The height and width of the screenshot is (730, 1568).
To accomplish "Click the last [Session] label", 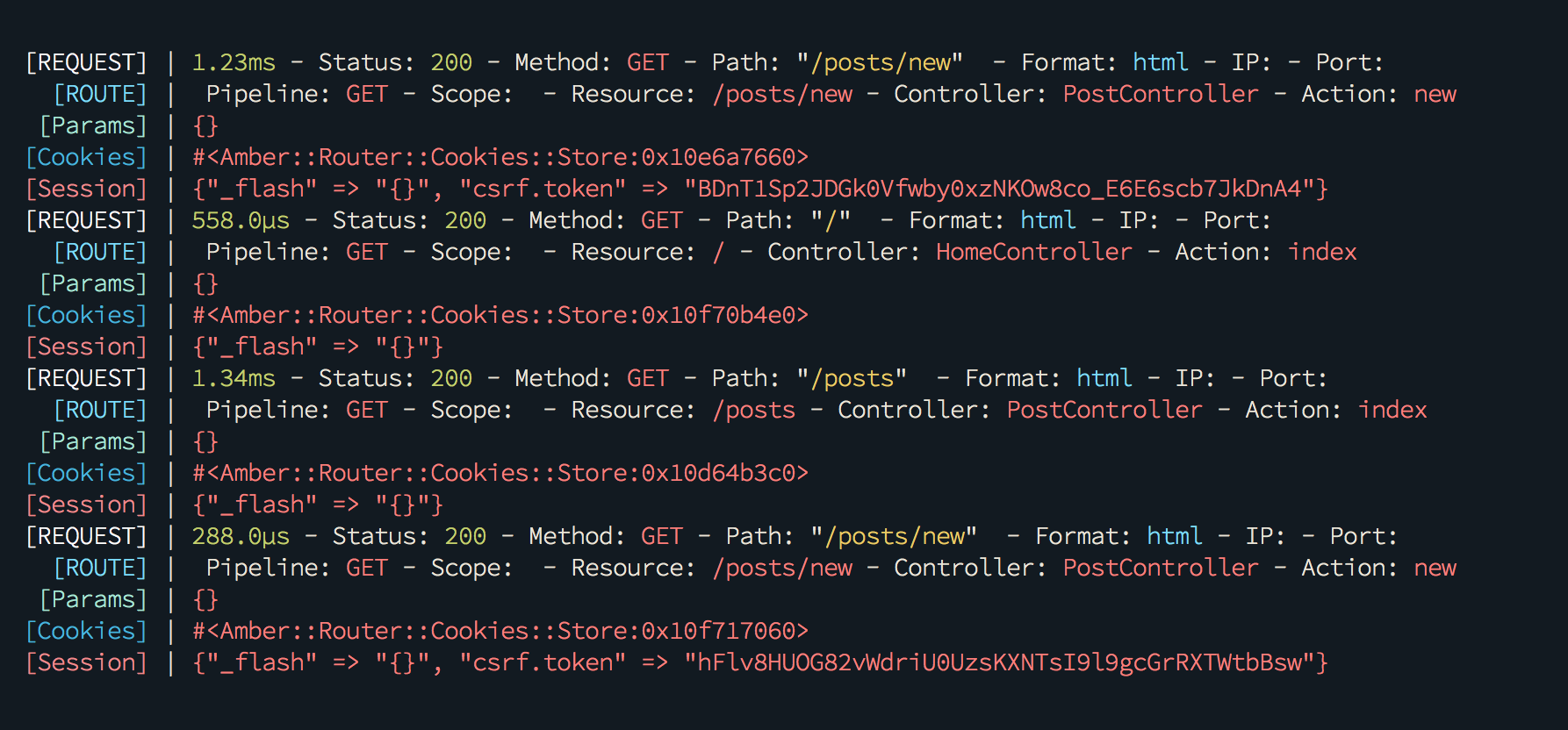I will click(86, 663).
